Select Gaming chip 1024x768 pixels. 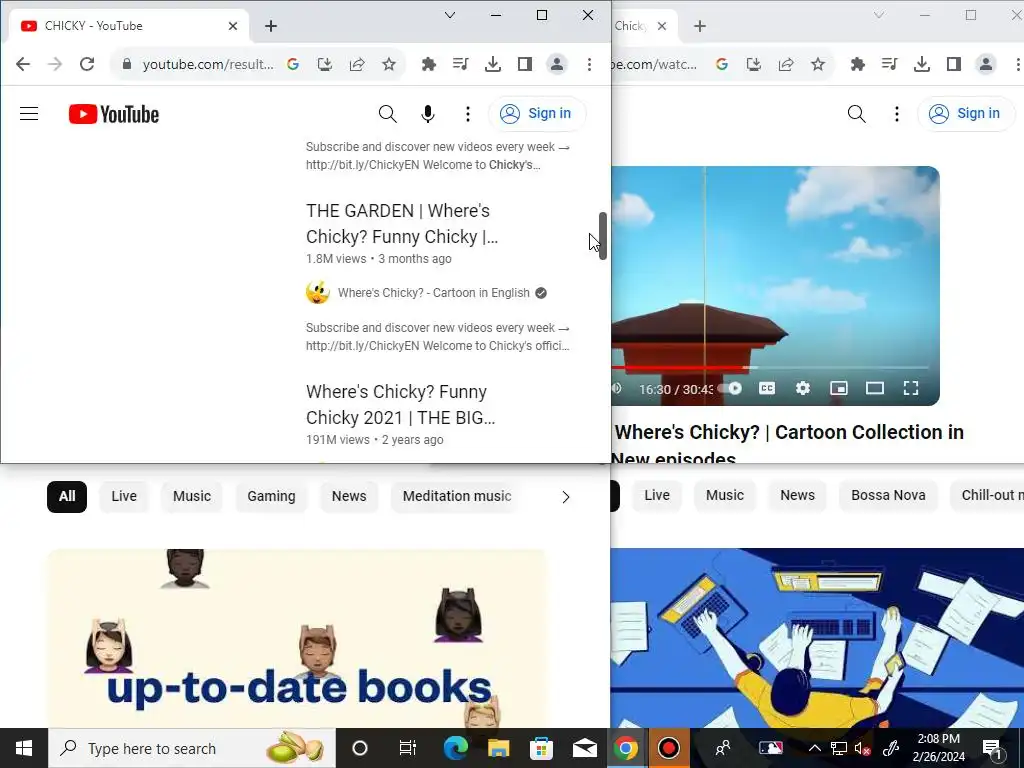(x=271, y=496)
